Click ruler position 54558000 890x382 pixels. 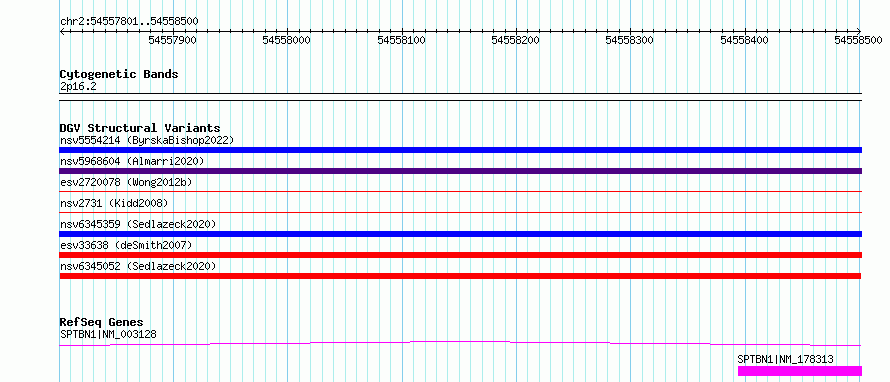click(287, 40)
